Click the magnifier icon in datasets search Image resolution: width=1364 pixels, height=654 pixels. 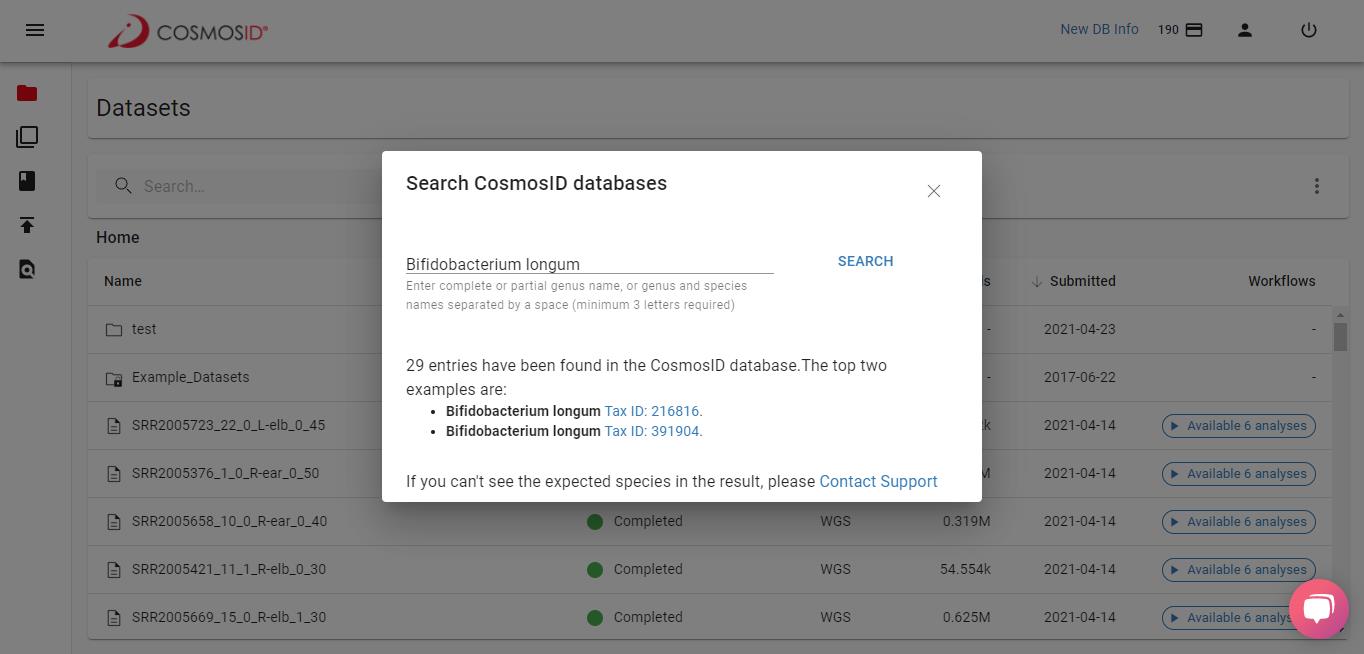click(x=123, y=186)
